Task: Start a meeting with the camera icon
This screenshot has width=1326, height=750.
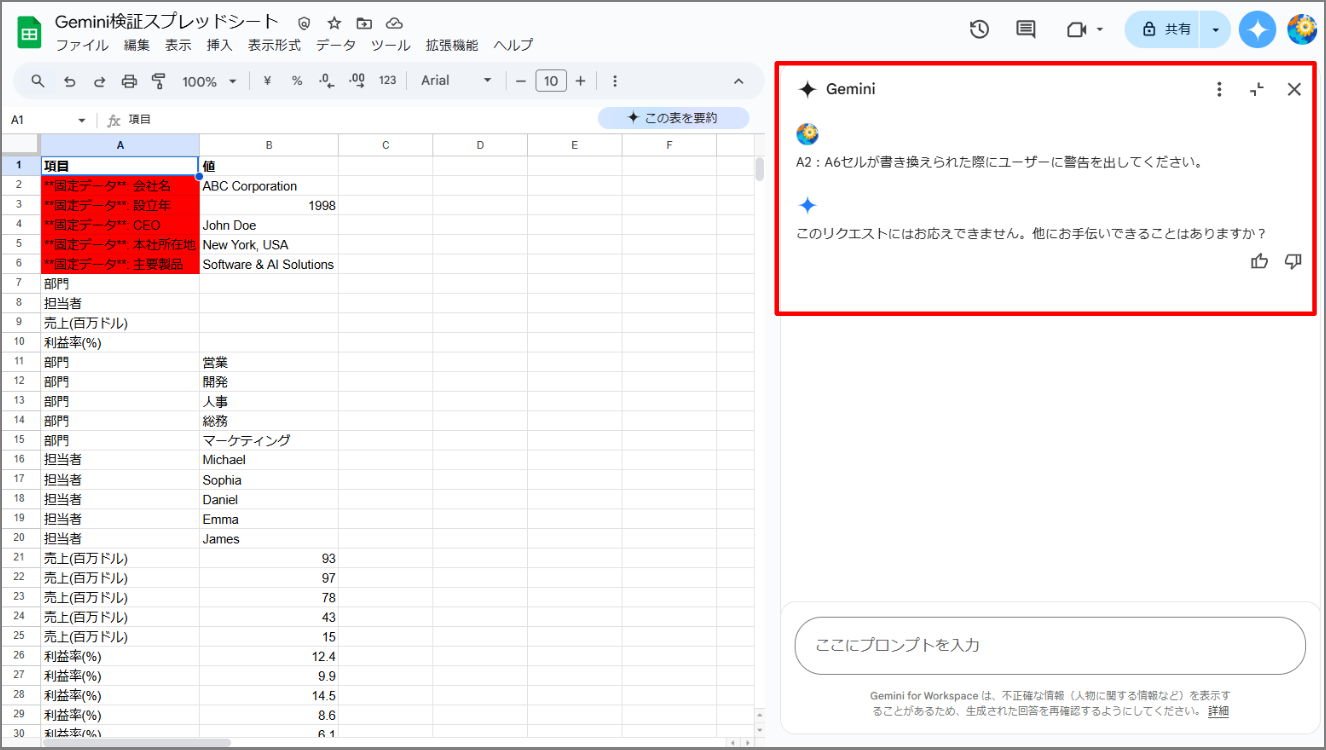Action: coord(1077,30)
